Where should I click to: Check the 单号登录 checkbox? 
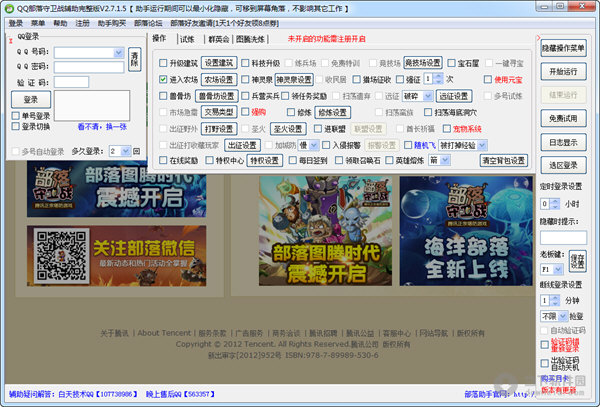[16, 116]
